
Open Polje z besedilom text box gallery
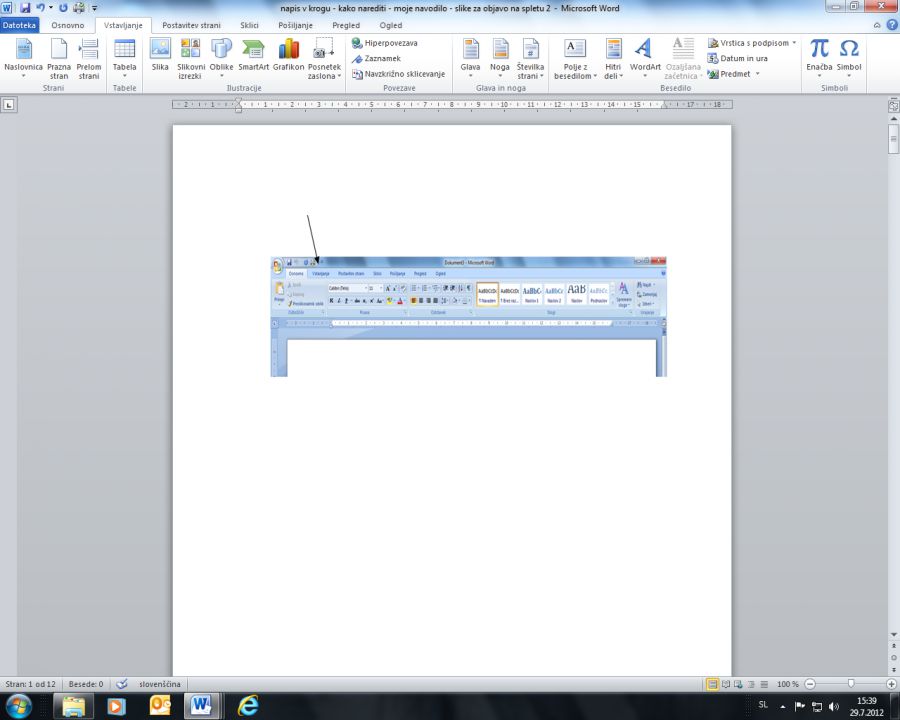coord(575,59)
